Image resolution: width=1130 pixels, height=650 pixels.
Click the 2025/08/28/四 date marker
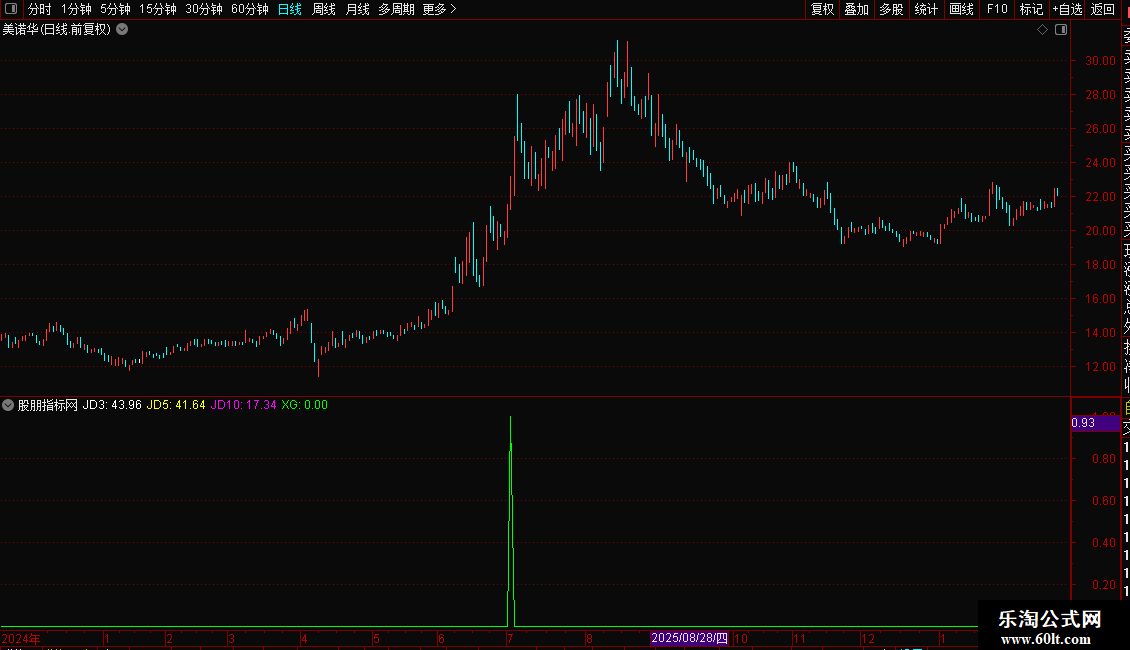click(x=690, y=638)
